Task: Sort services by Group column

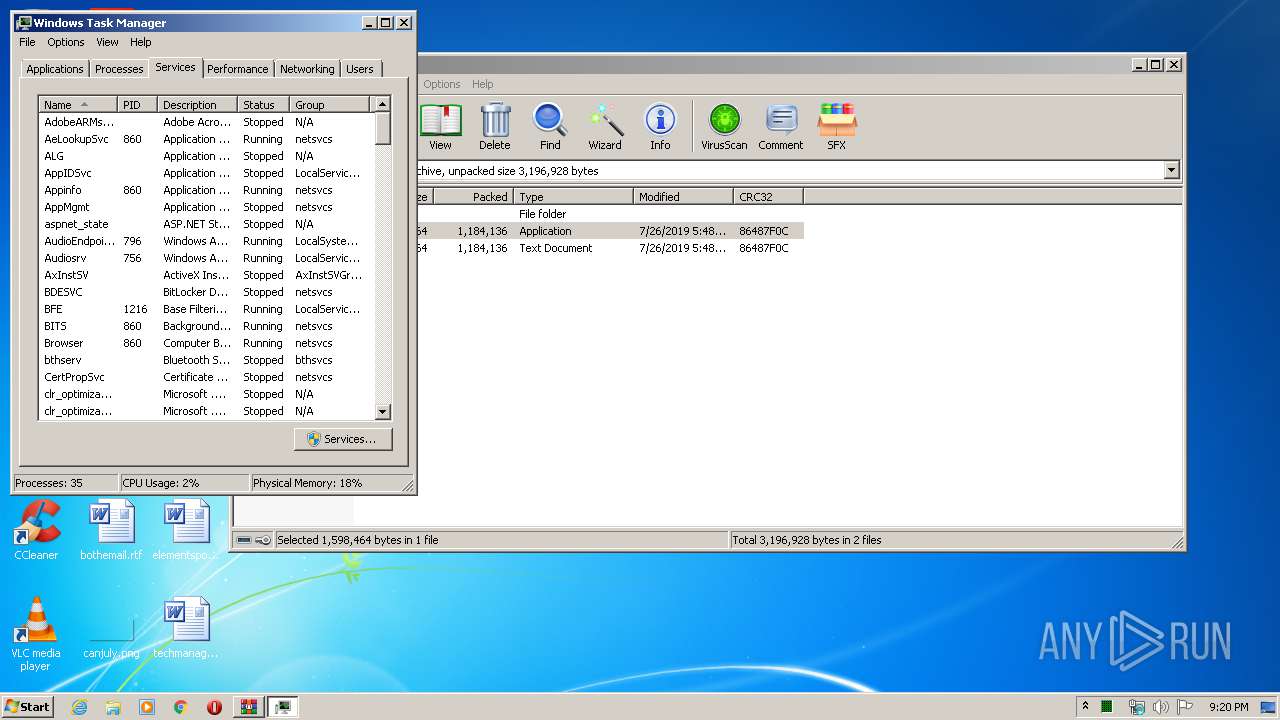Action: coord(331,105)
